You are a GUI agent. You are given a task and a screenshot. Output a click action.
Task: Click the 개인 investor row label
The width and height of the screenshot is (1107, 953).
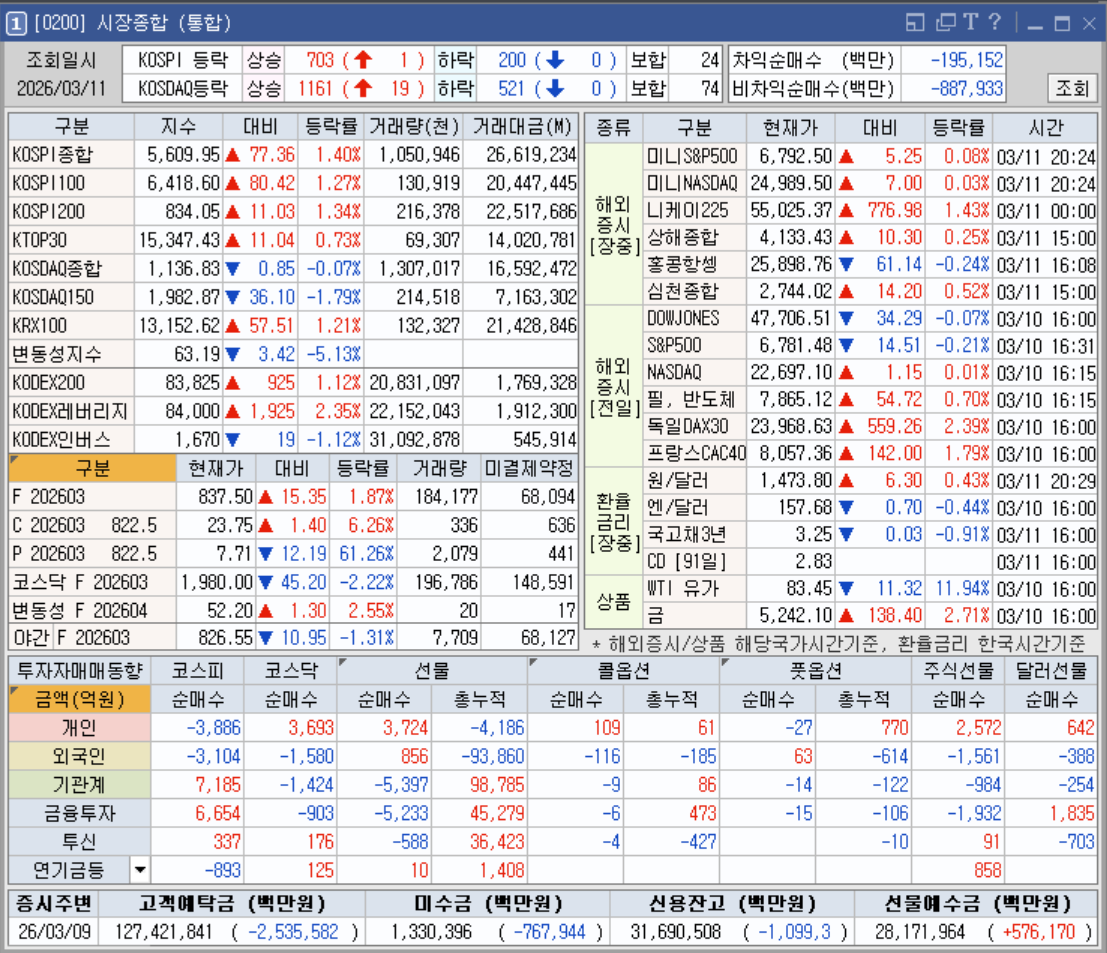80,728
